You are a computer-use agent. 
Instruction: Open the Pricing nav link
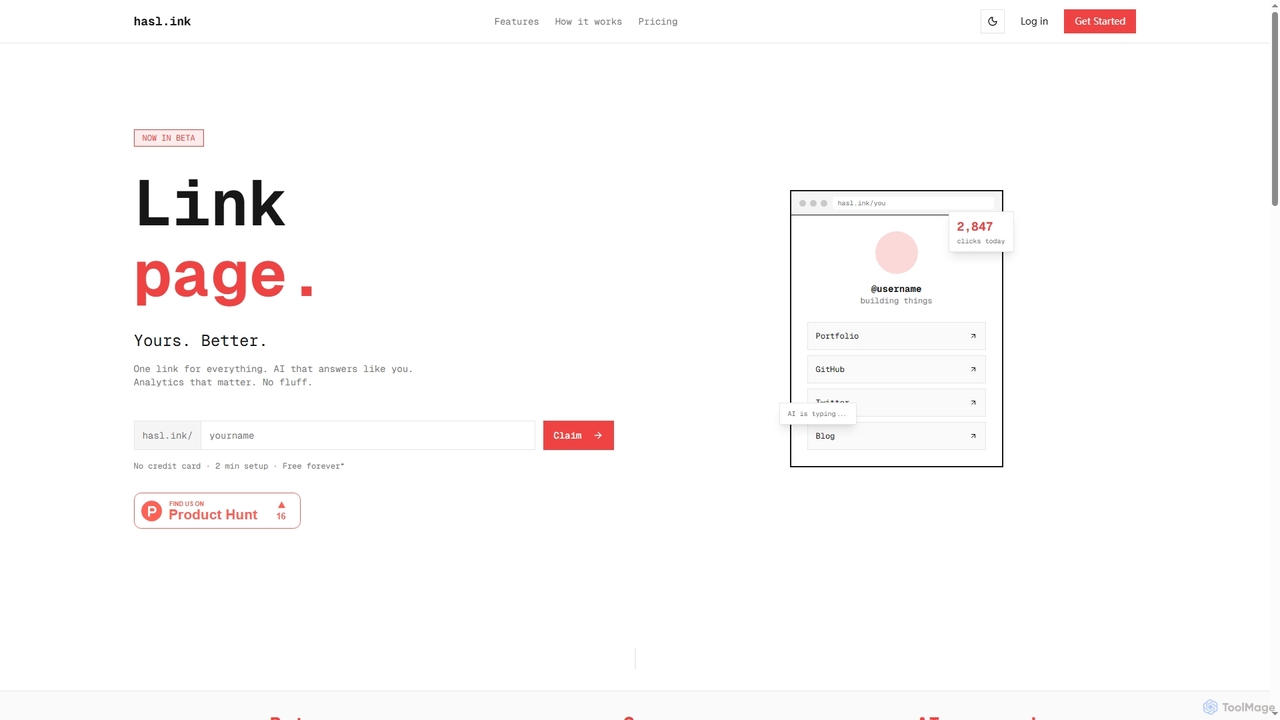click(x=657, y=21)
